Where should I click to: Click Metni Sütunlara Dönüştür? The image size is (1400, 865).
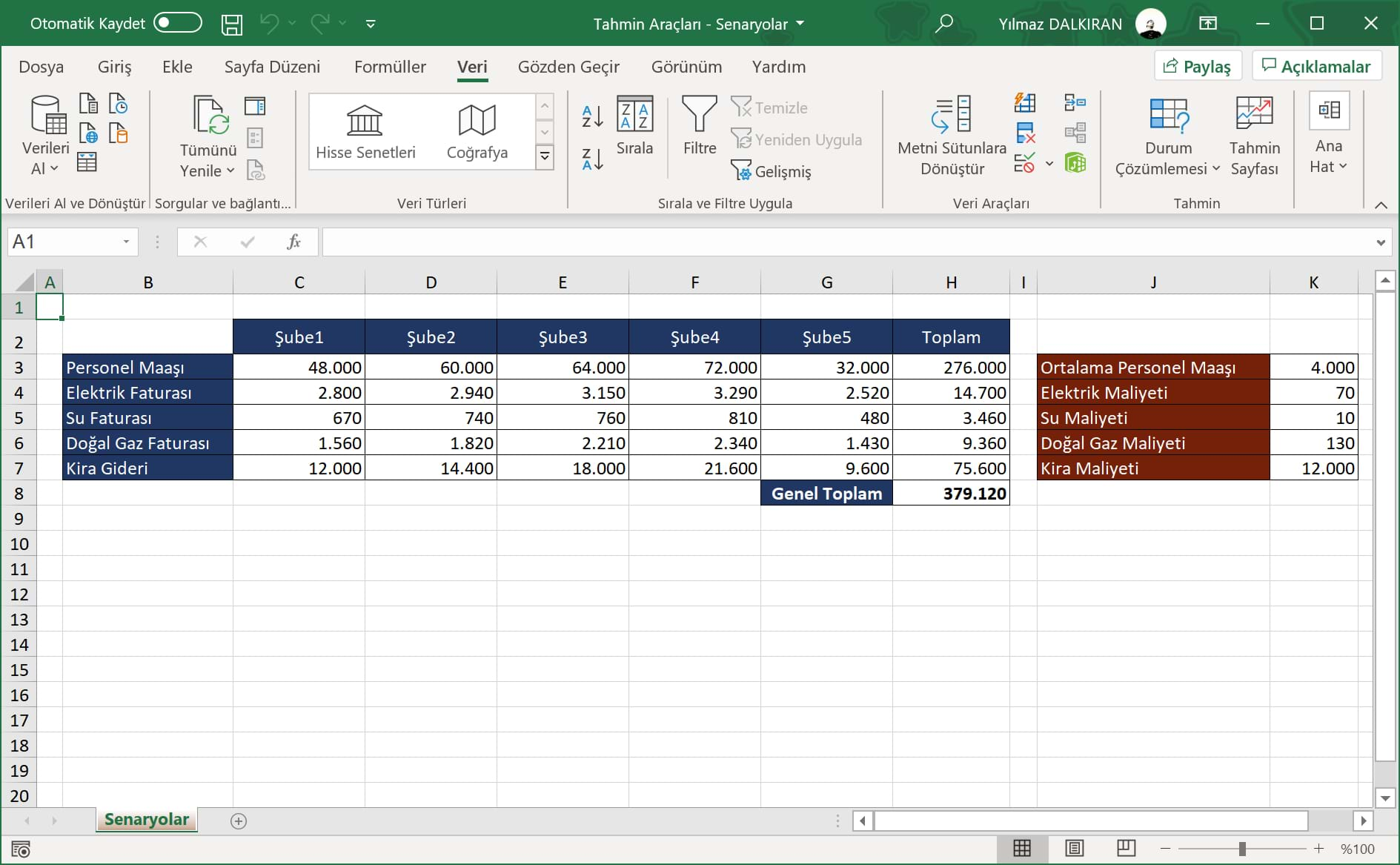click(952, 136)
